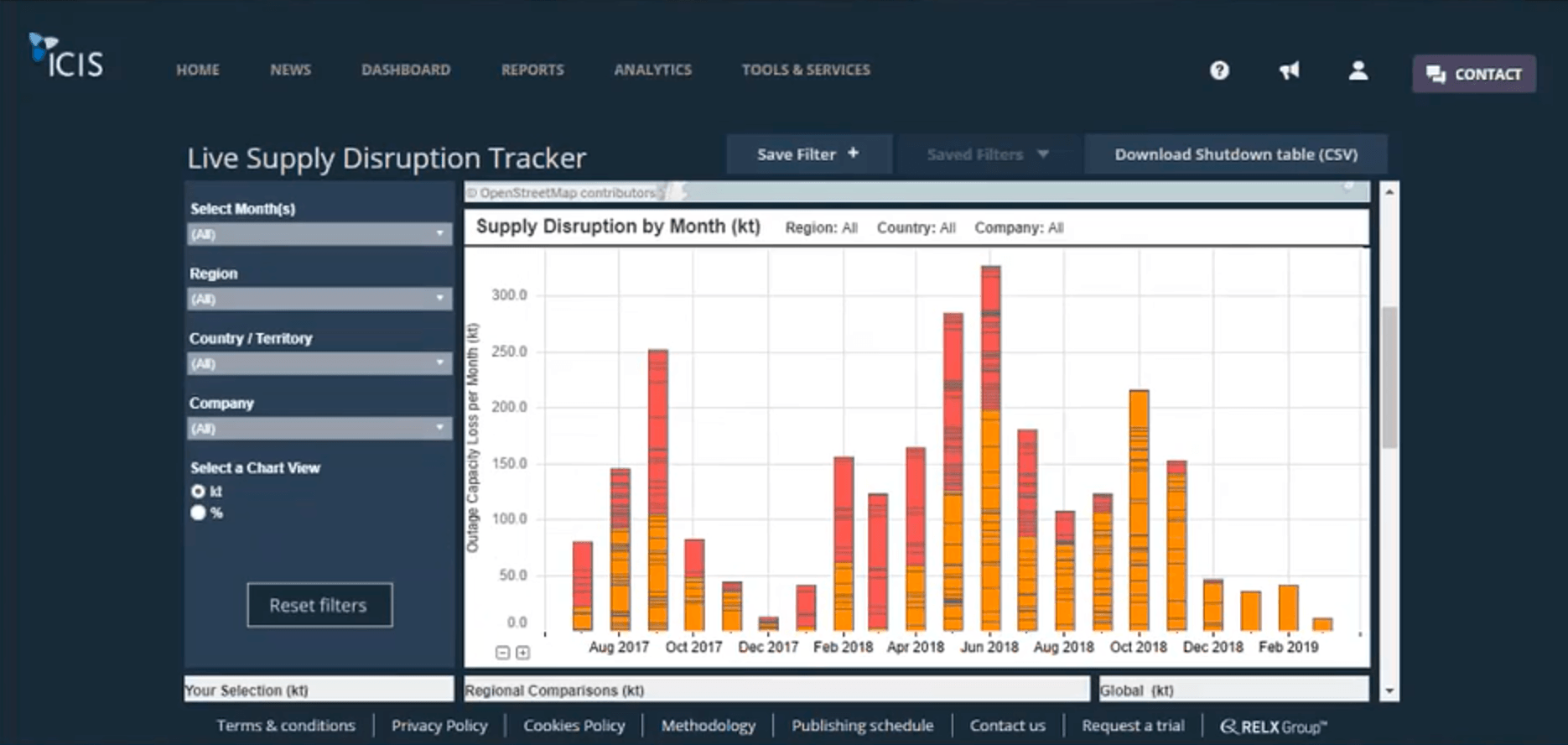
Task: Open the user profile icon
Action: [x=1358, y=70]
